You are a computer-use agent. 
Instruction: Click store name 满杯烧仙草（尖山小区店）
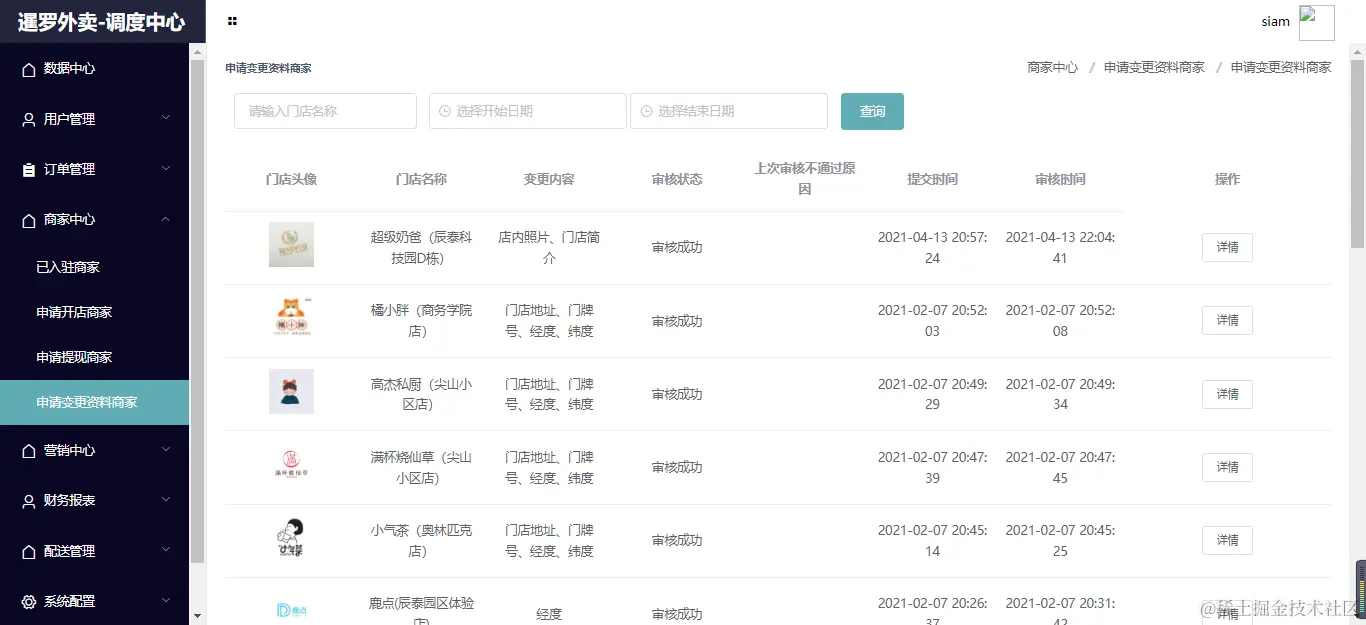pyautogui.click(x=421, y=467)
